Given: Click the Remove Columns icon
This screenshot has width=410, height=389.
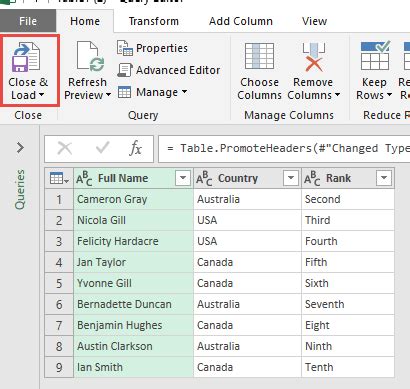Looking at the screenshot, I should click(x=313, y=57).
